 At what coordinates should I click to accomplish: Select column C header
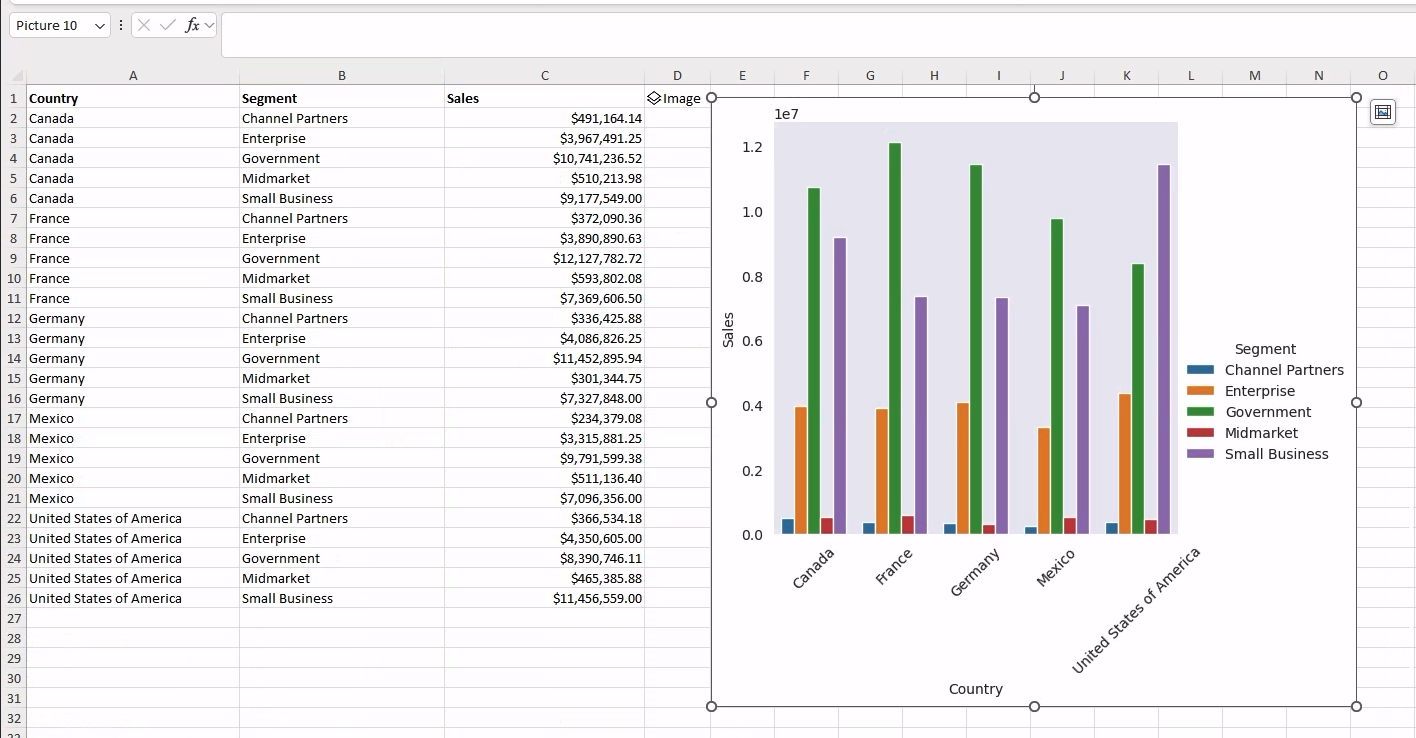[544, 75]
